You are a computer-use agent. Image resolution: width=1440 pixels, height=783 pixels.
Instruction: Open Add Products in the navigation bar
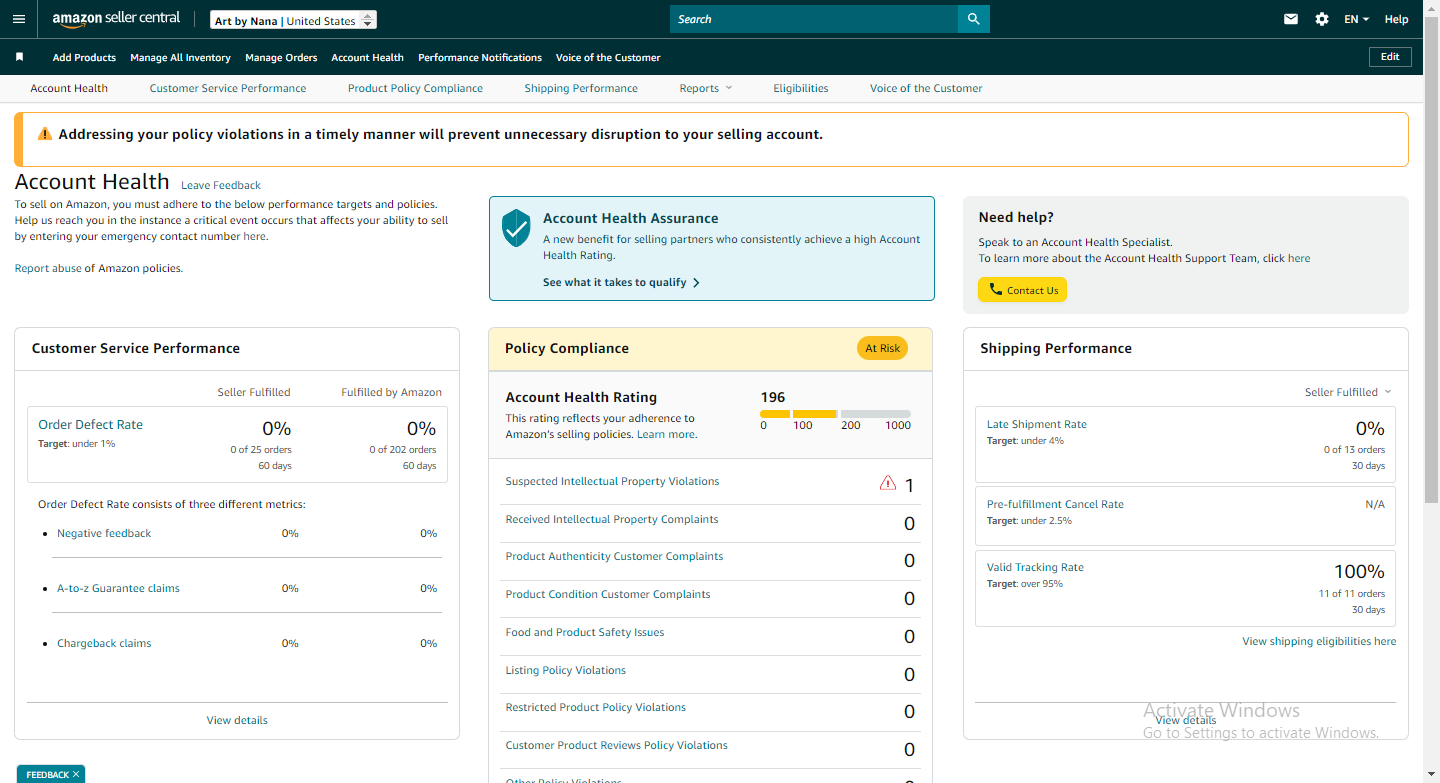(x=84, y=57)
